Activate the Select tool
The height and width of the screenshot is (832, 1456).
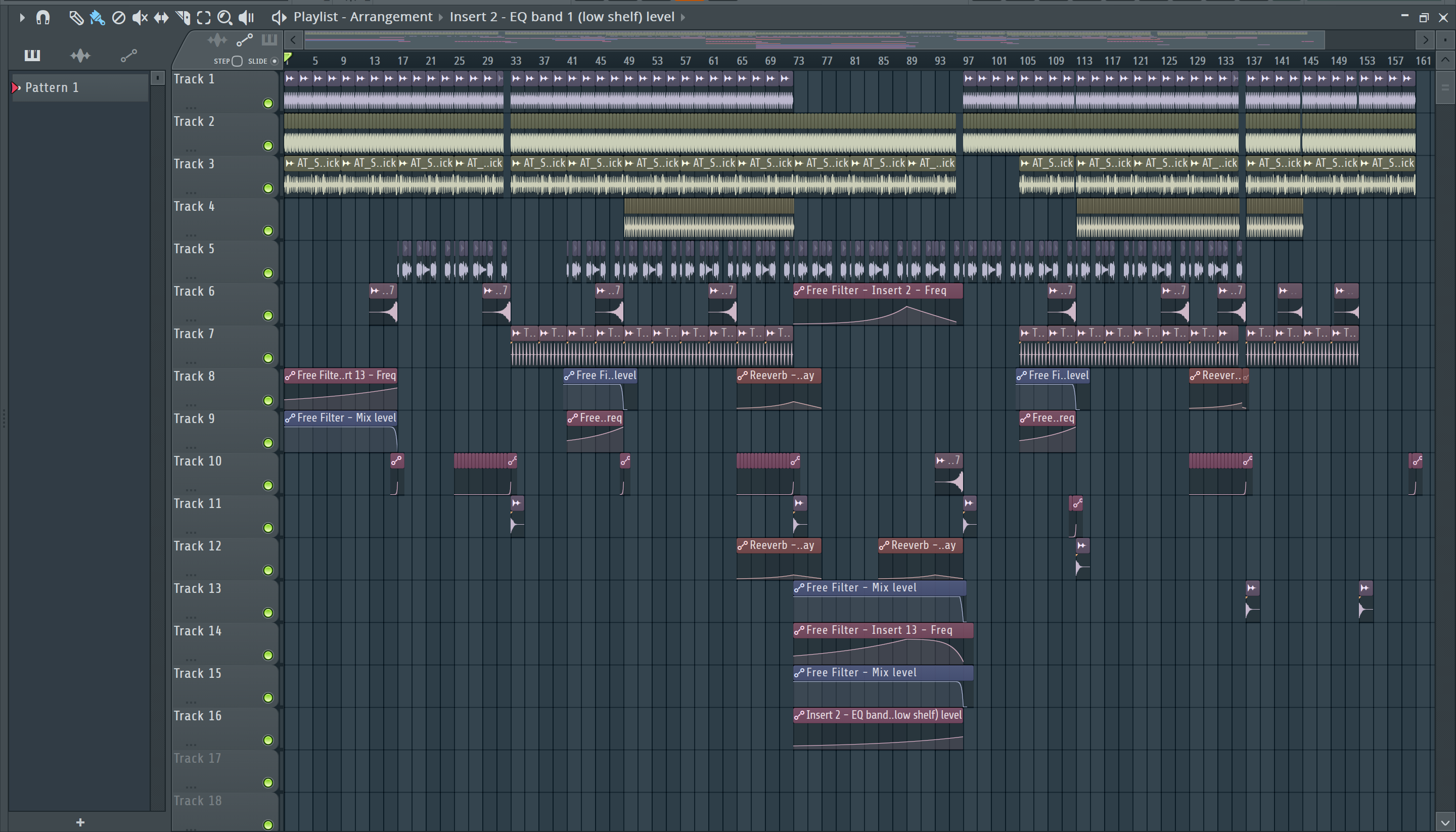click(x=203, y=17)
